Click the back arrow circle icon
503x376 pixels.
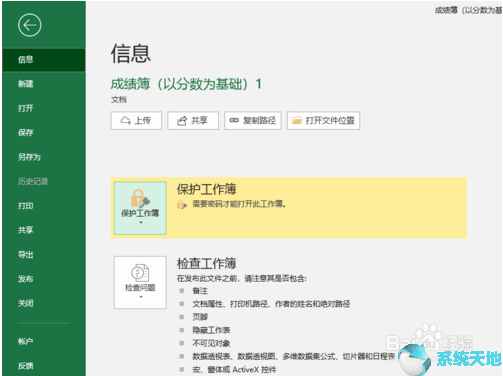30,25
